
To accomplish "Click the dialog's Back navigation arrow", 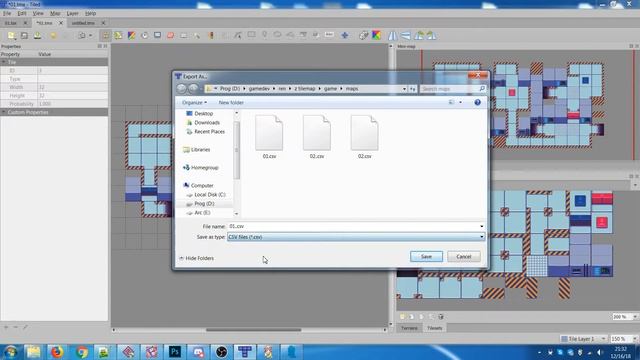I will 182,89.
